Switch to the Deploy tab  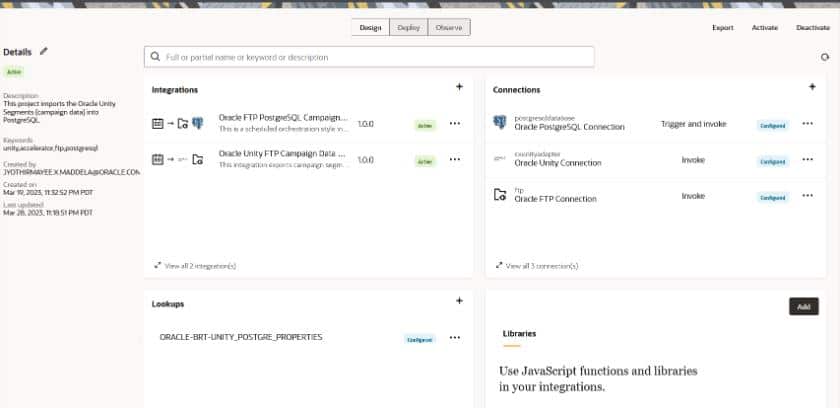click(409, 28)
